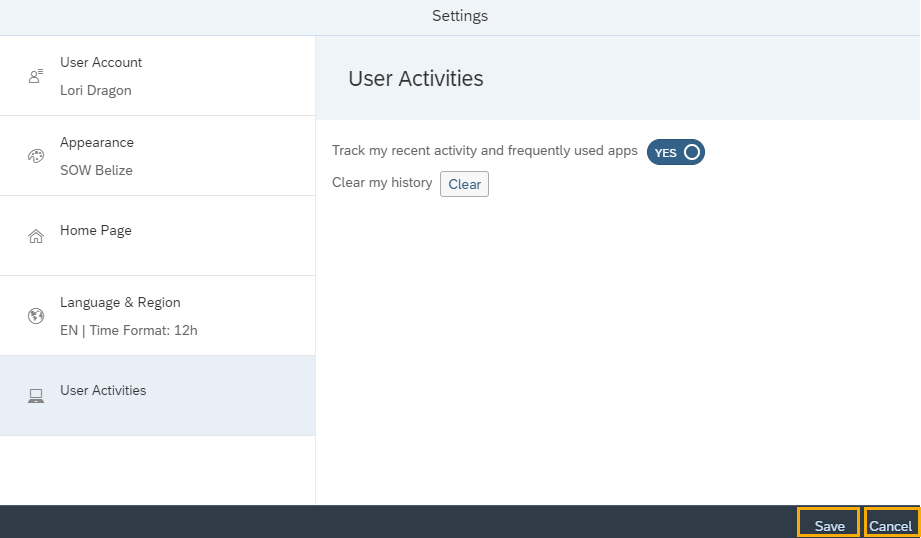
Task: Click the Language & Region globe icon
Action: [x=36, y=316]
